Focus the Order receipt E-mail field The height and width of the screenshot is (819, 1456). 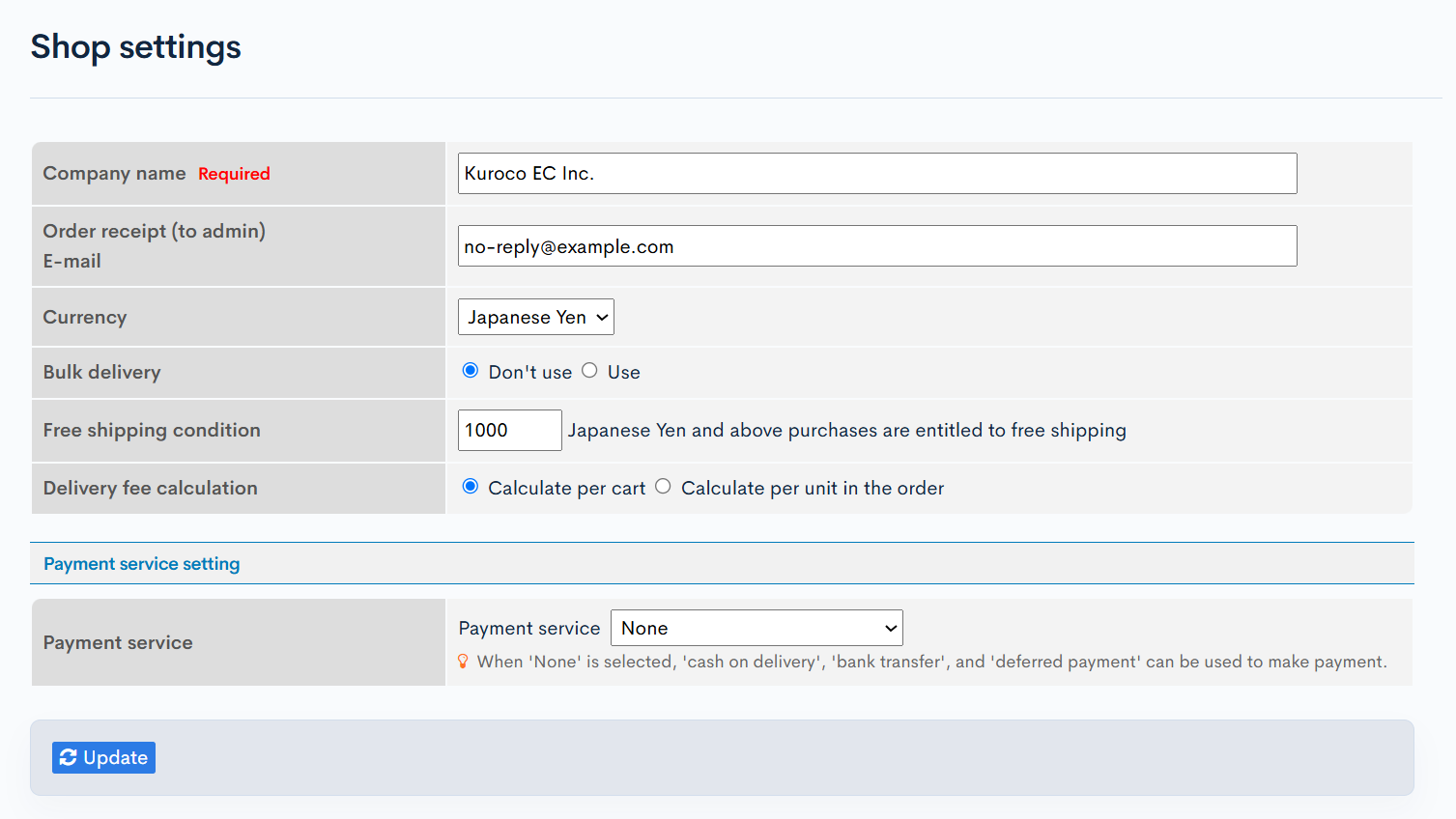pos(877,246)
